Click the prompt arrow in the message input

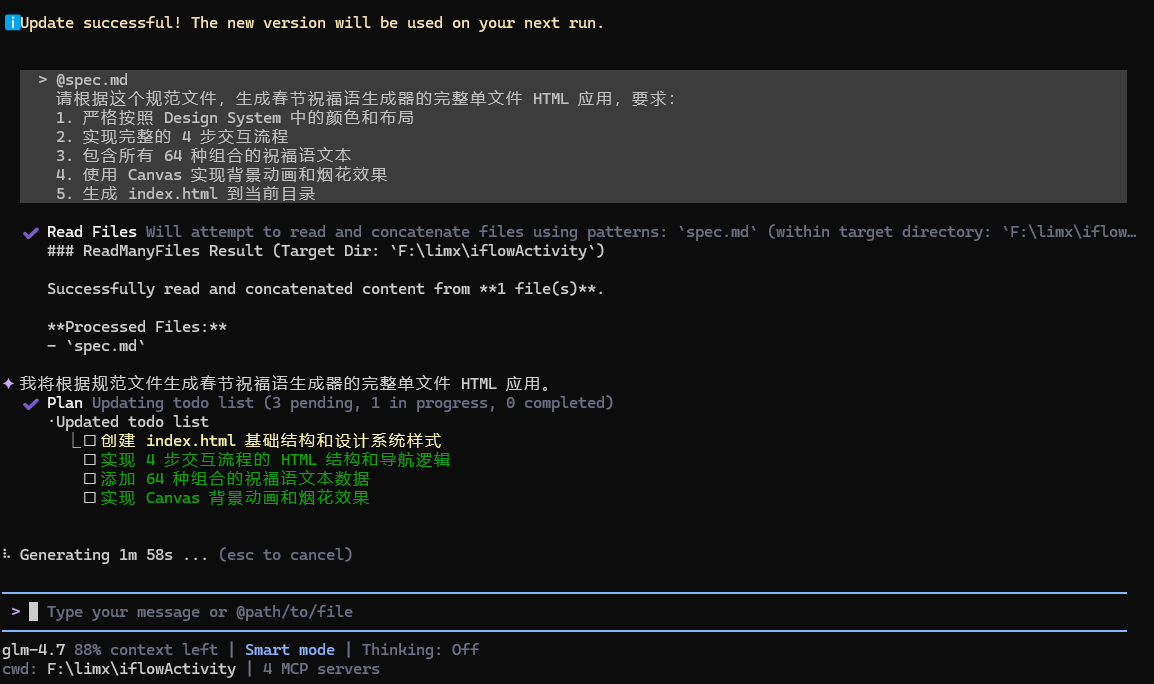pos(16,611)
